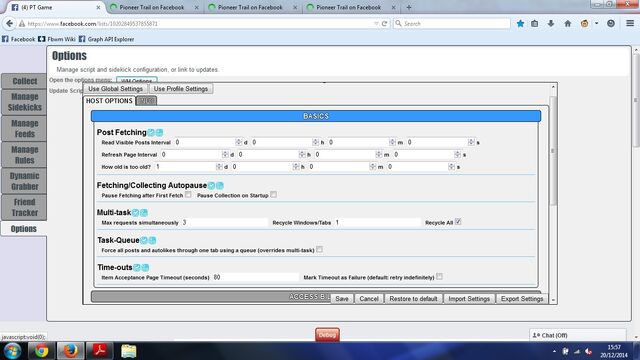Click Use Global Settings button
Screen dimensions: 640x360
[116, 89]
